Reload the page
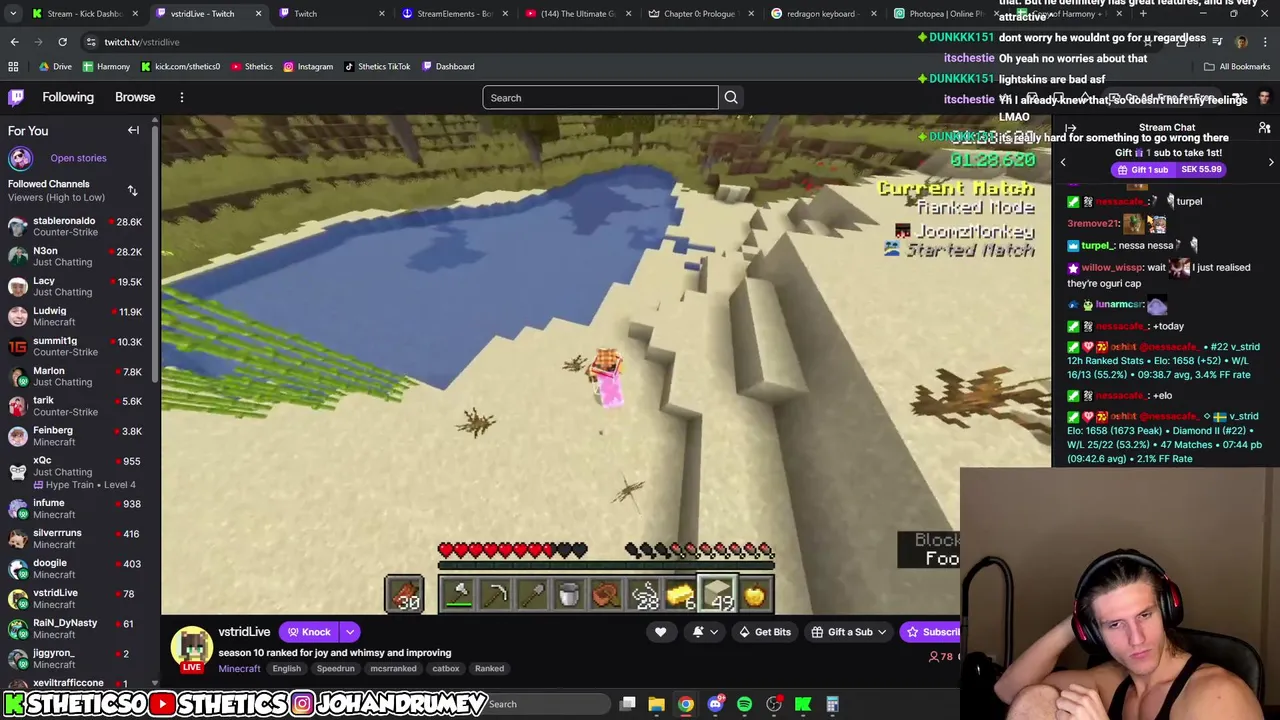This screenshot has width=1280, height=720. [x=62, y=42]
